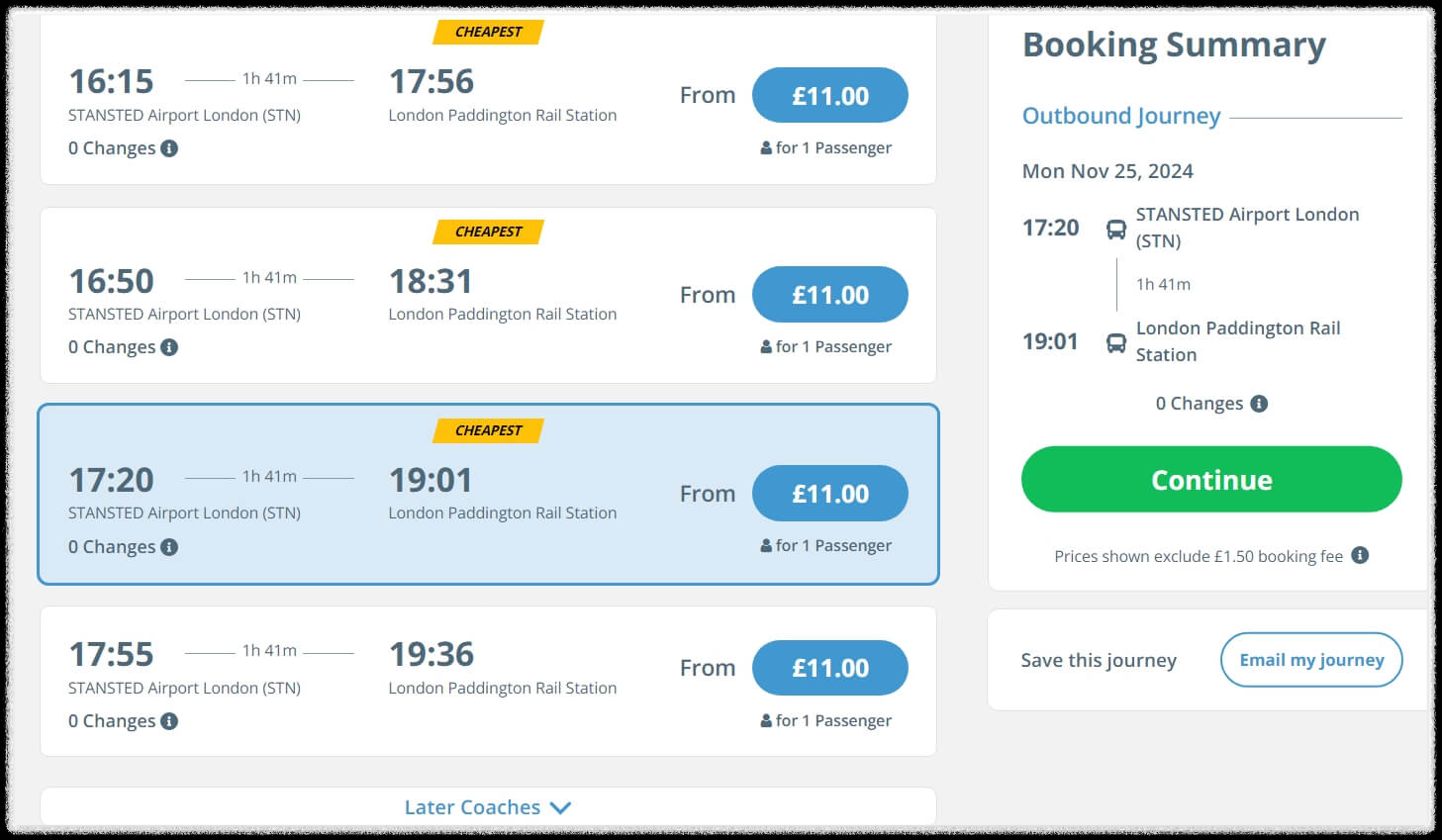1442x840 pixels.
Task: Pick £11.00 fare for 17:55 coach
Action: tap(829, 668)
